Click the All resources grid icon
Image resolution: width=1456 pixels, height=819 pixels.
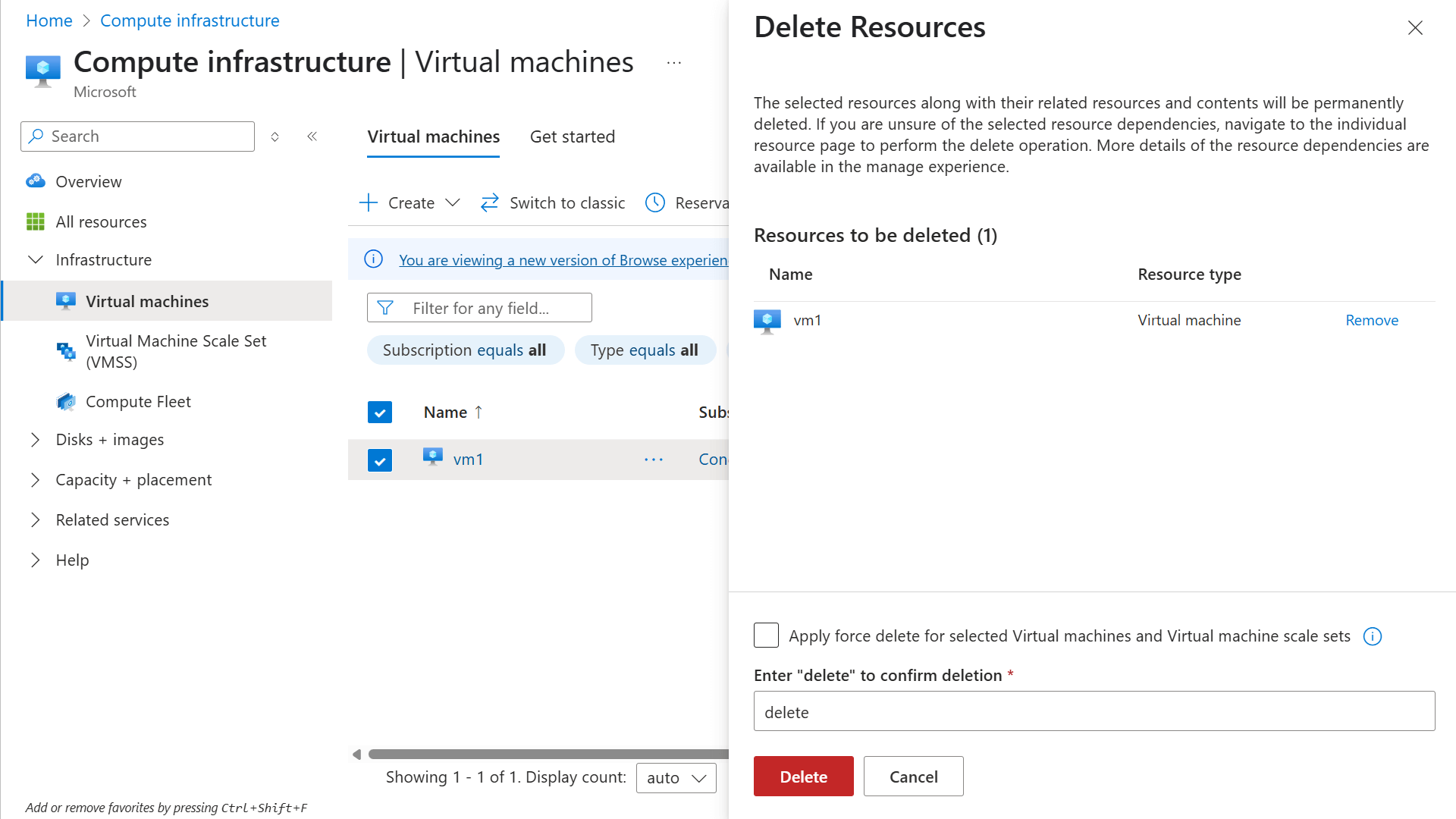[36, 221]
